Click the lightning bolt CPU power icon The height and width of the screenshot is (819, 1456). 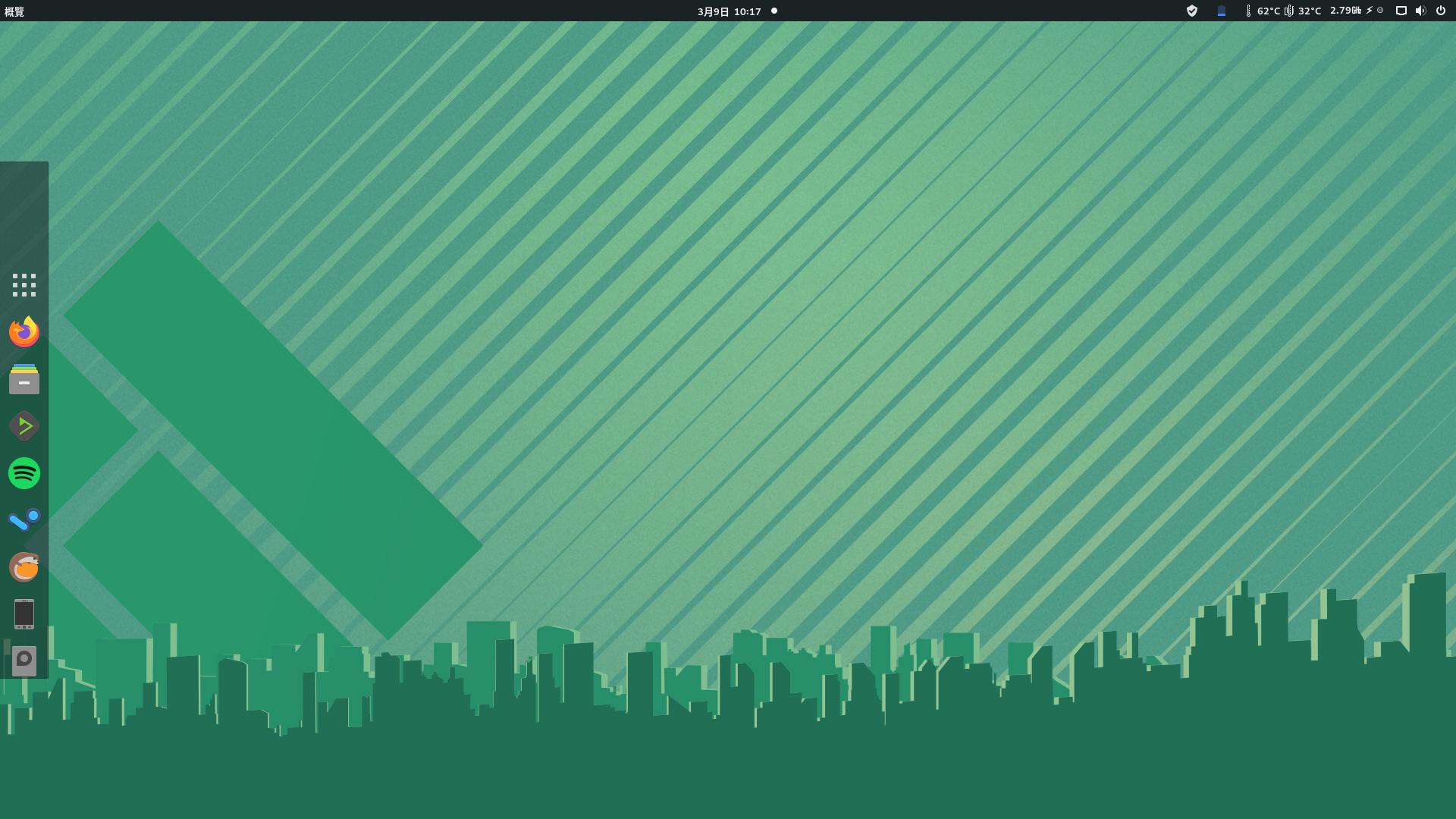point(1370,11)
